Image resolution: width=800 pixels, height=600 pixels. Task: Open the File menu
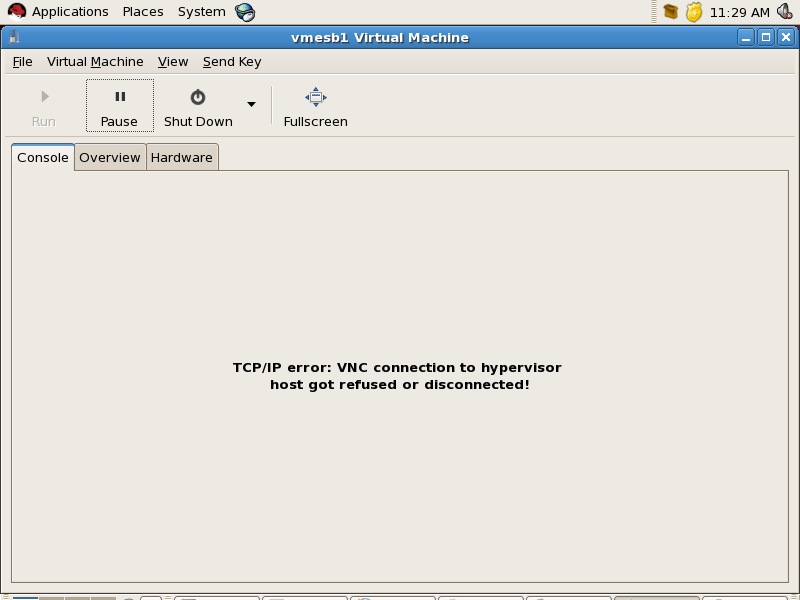(x=22, y=62)
